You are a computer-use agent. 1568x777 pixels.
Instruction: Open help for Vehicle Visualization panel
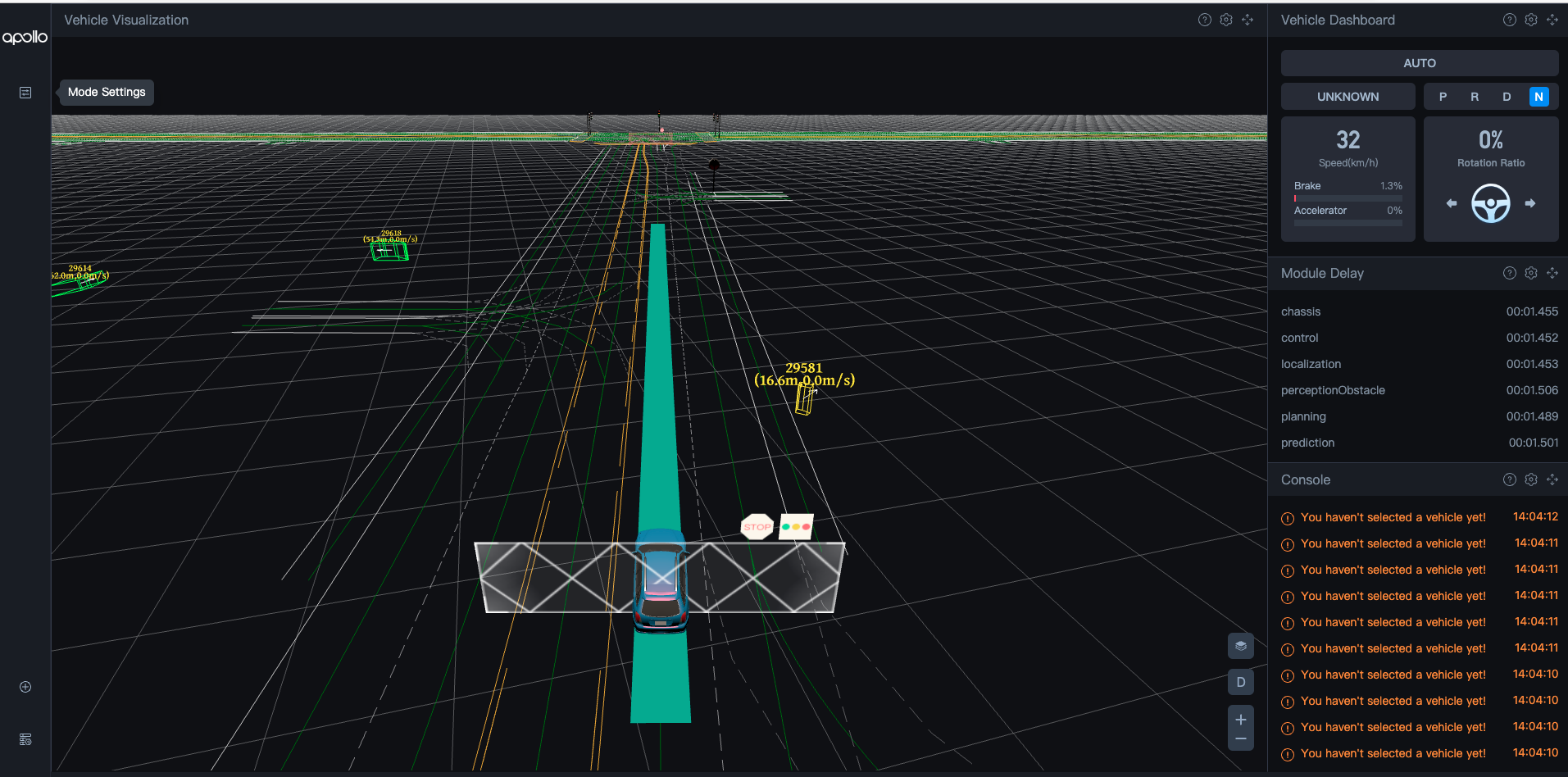(1205, 20)
